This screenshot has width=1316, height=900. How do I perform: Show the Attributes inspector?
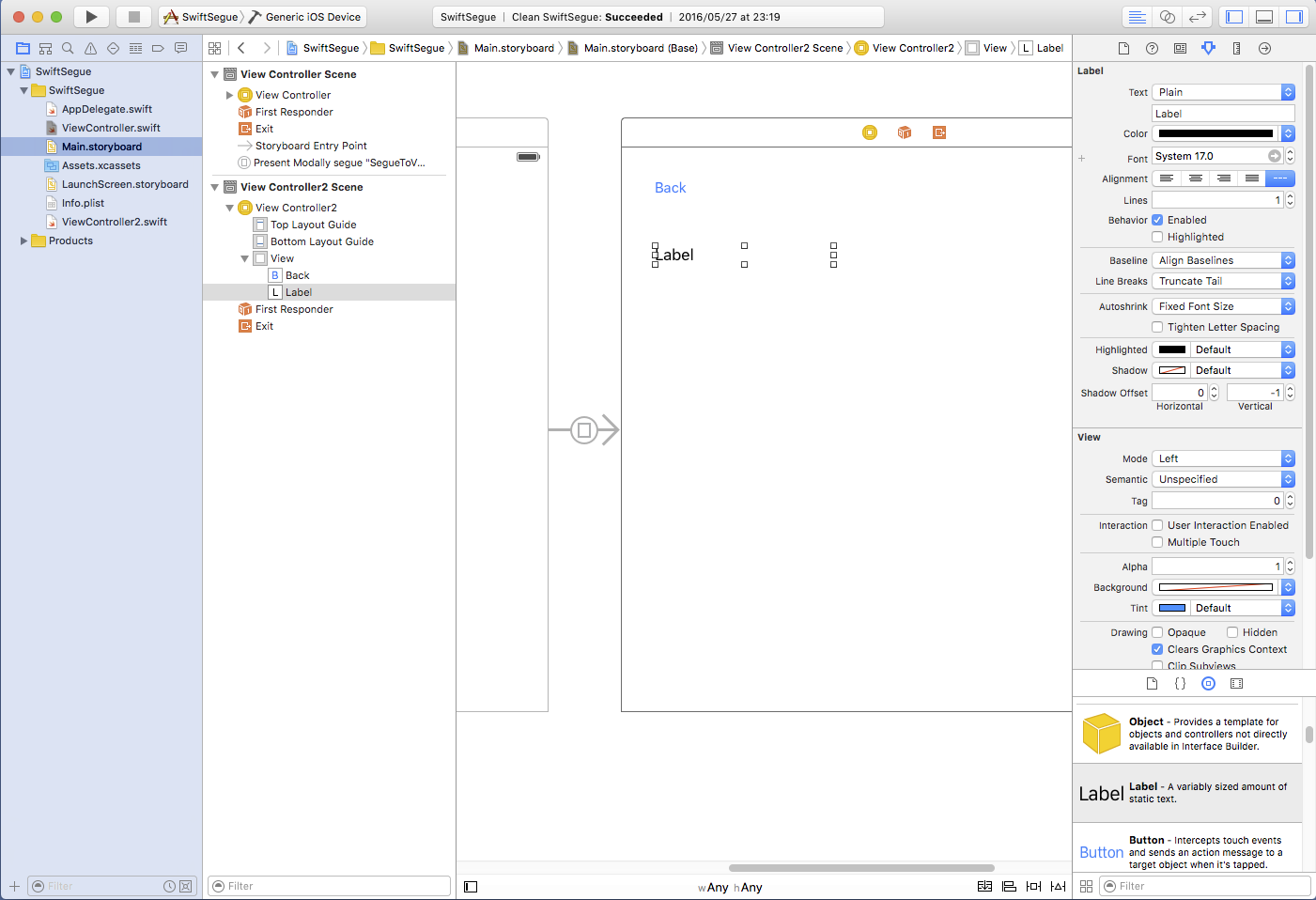[1208, 48]
